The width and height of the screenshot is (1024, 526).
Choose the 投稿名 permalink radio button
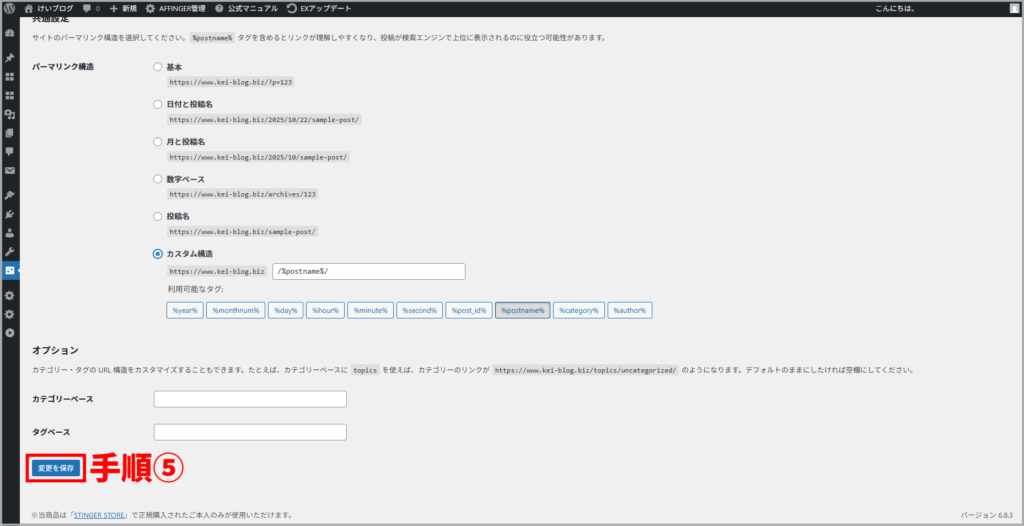point(157,216)
